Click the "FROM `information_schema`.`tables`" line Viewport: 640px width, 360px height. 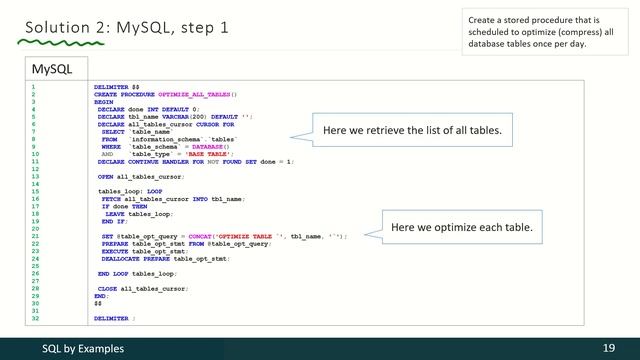point(169,139)
